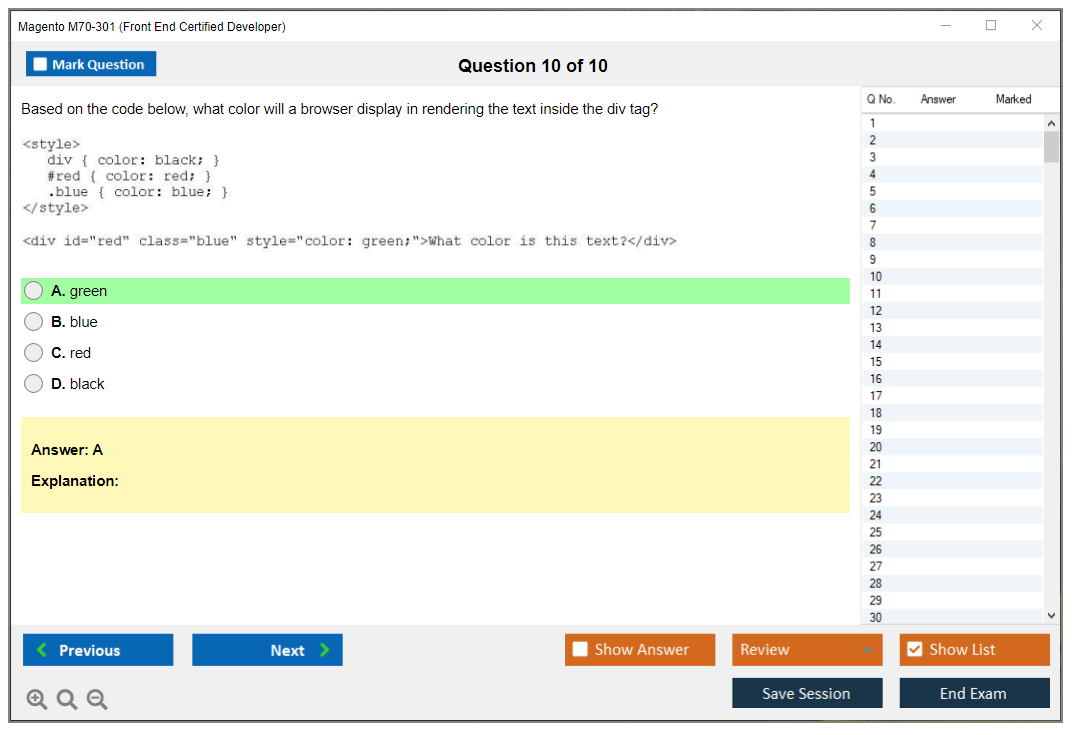Open the Review dropdown menu

[x=807, y=650]
